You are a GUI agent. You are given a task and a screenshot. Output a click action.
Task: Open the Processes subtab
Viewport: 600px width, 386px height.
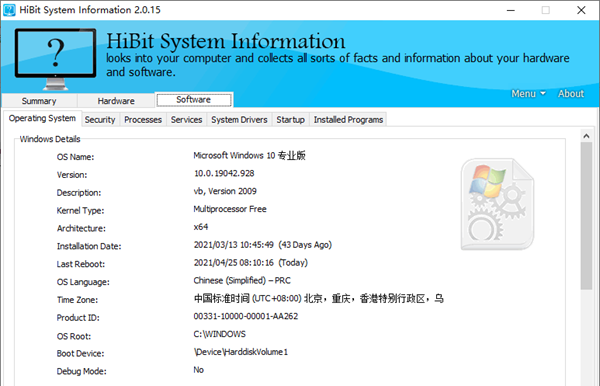pos(143,120)
